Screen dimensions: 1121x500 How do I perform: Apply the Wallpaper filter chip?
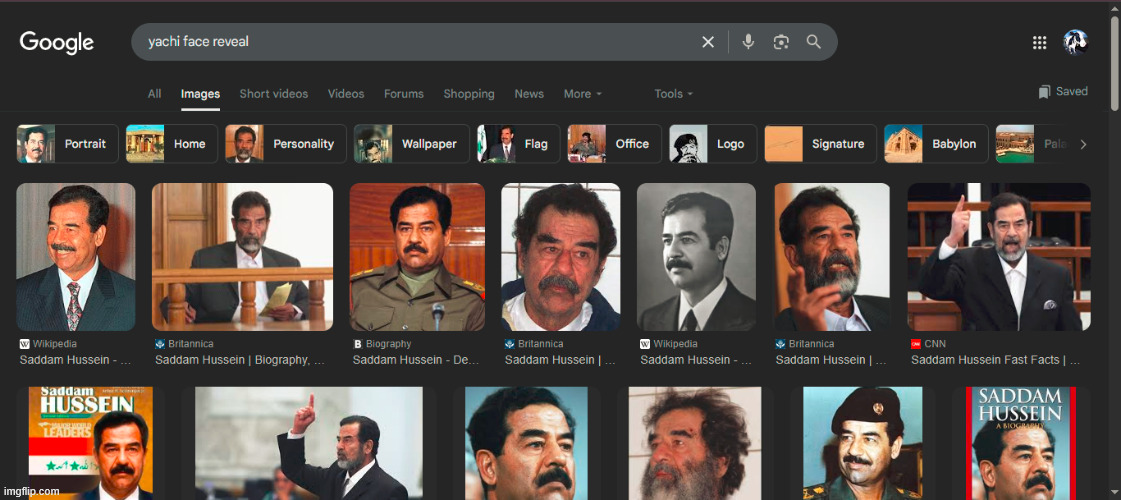(412, 144)
